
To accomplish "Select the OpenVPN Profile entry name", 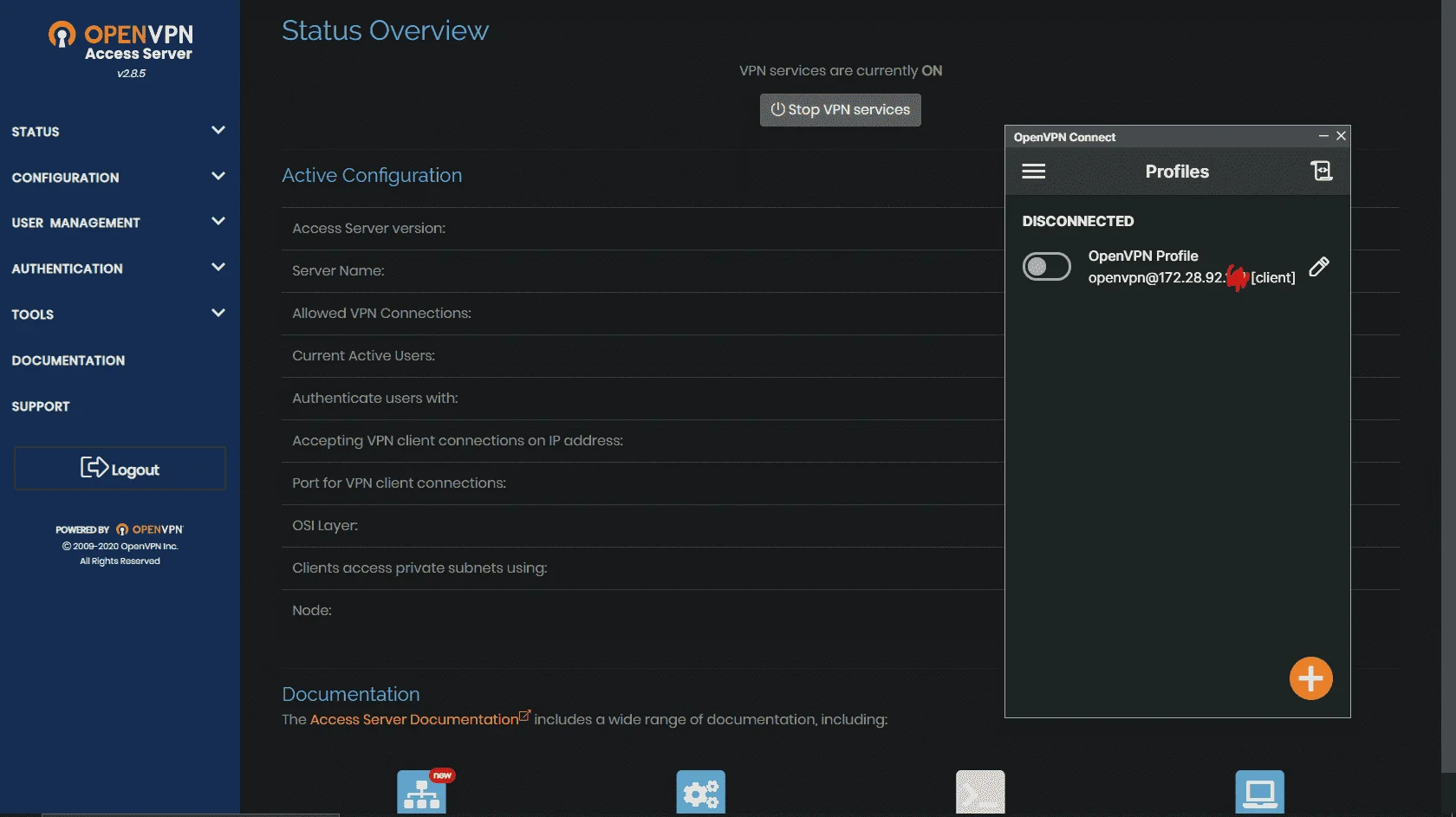I will pos(1143,256).
